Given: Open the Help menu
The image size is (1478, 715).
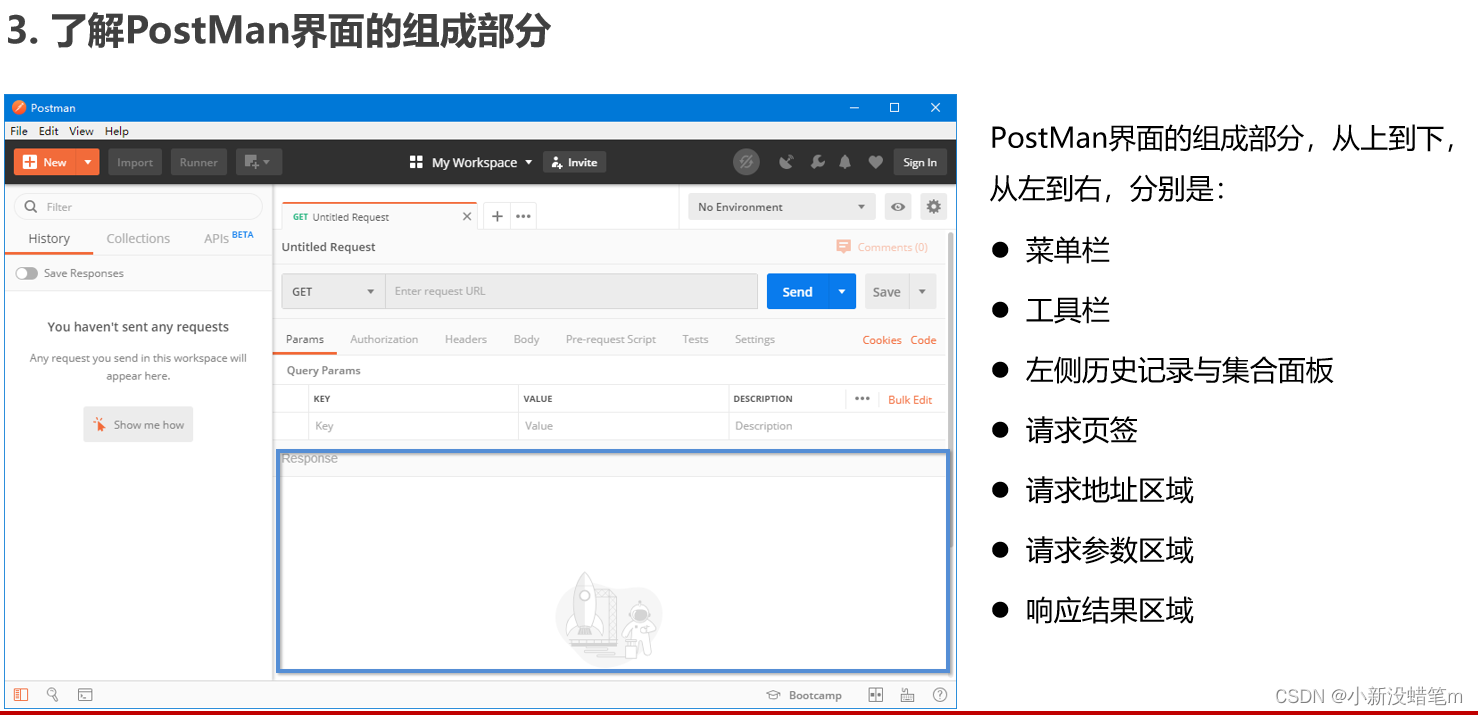Looking at the screenshot, I should (x=117, y=131).
